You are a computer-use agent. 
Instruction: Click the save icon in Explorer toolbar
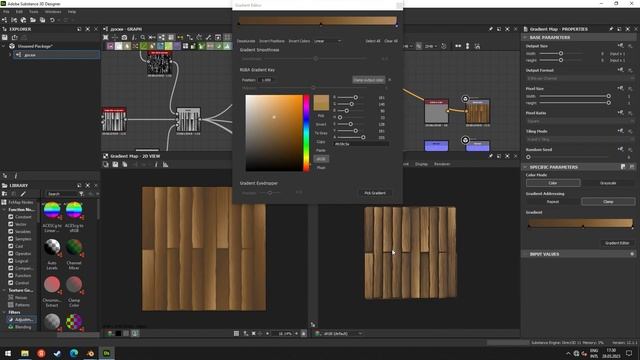coord(5,37)
